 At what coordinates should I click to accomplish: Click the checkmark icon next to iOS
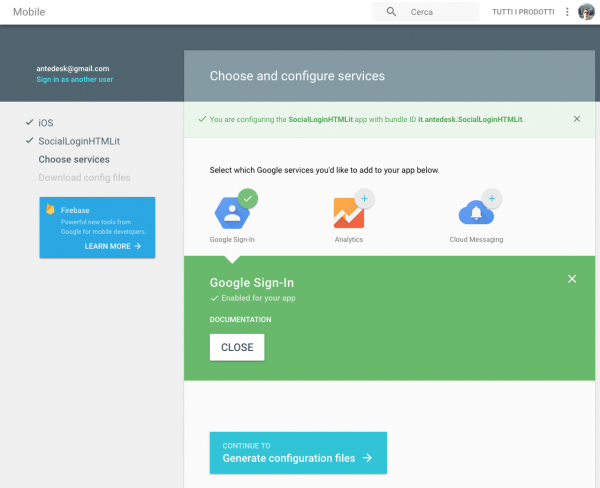[29, 122]
